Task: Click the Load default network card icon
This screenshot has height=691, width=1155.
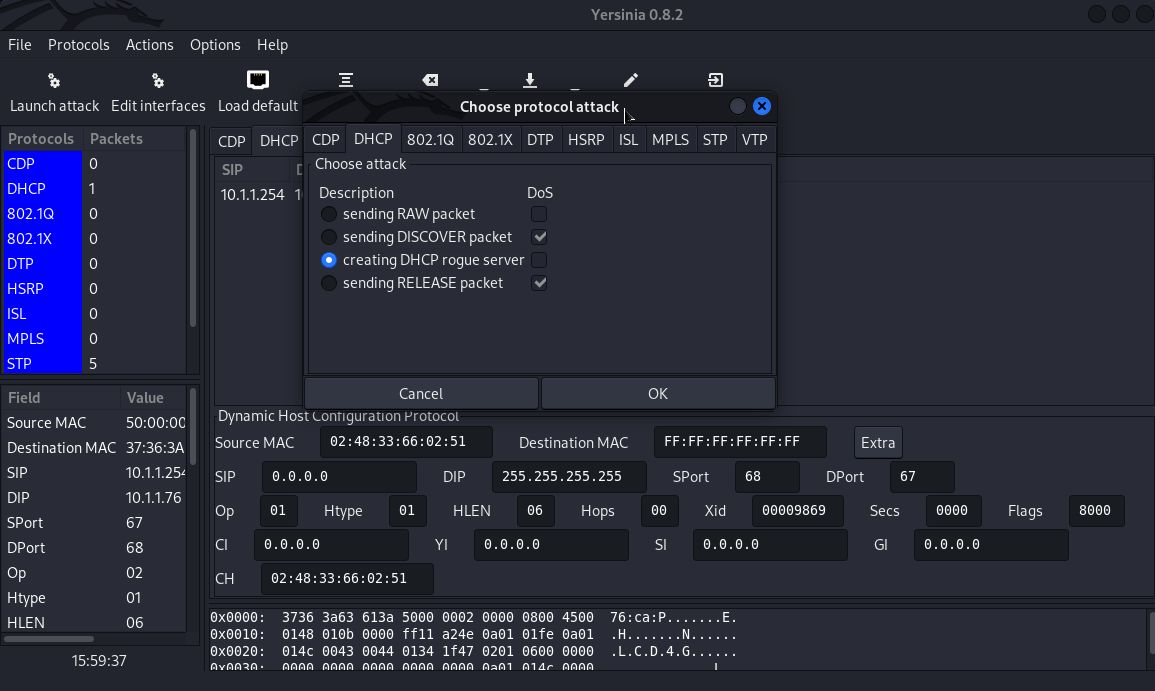Action: tap(257, 80)
